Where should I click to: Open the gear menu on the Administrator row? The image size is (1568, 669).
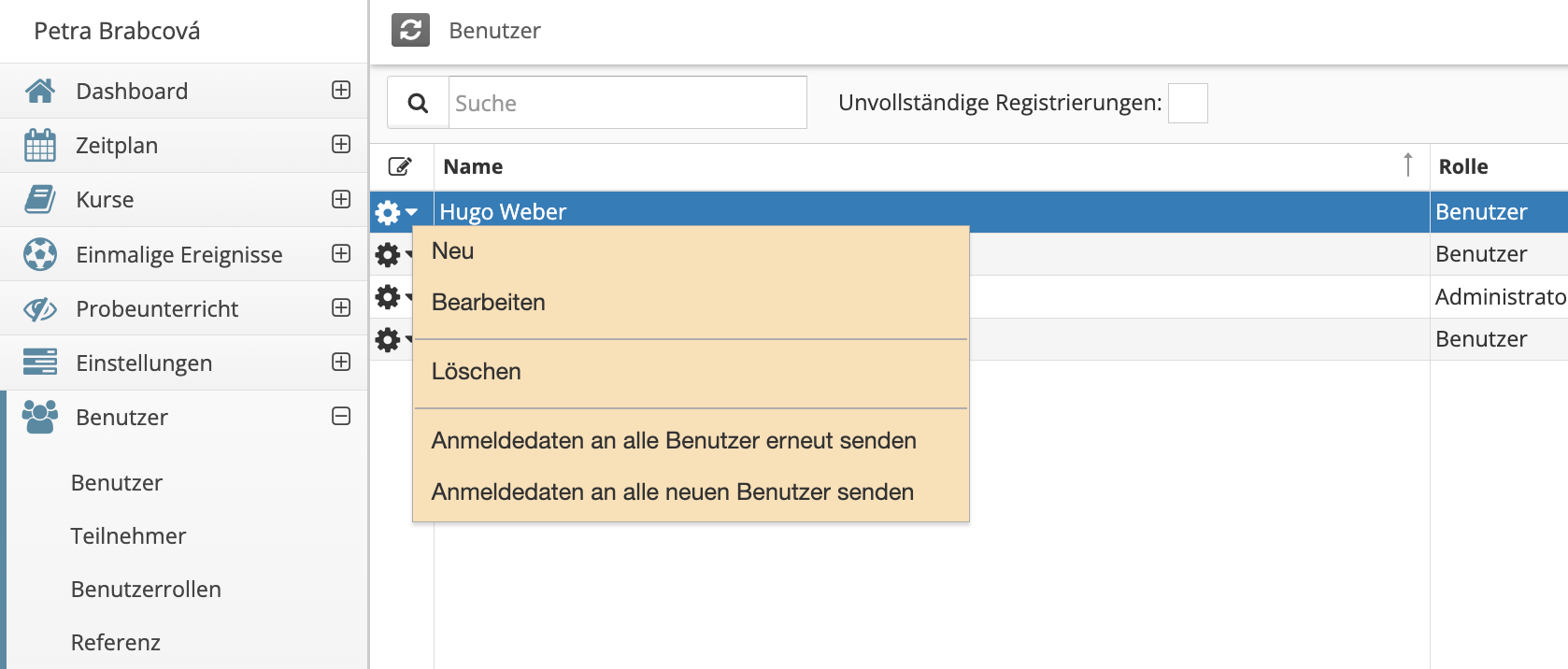coord(393,297)
